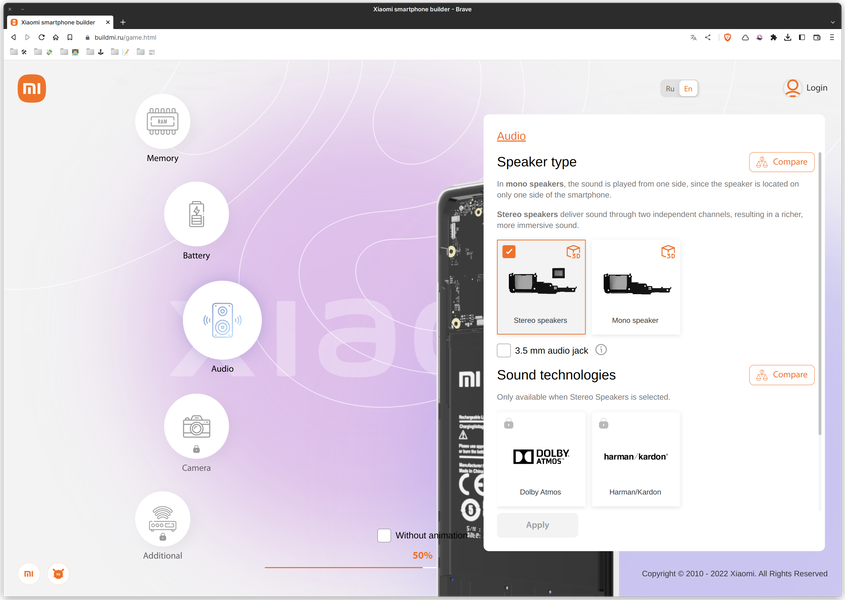Click the Sound technologies heading
The height and width of the screenshot is (600, 845).
click(556, 375)
